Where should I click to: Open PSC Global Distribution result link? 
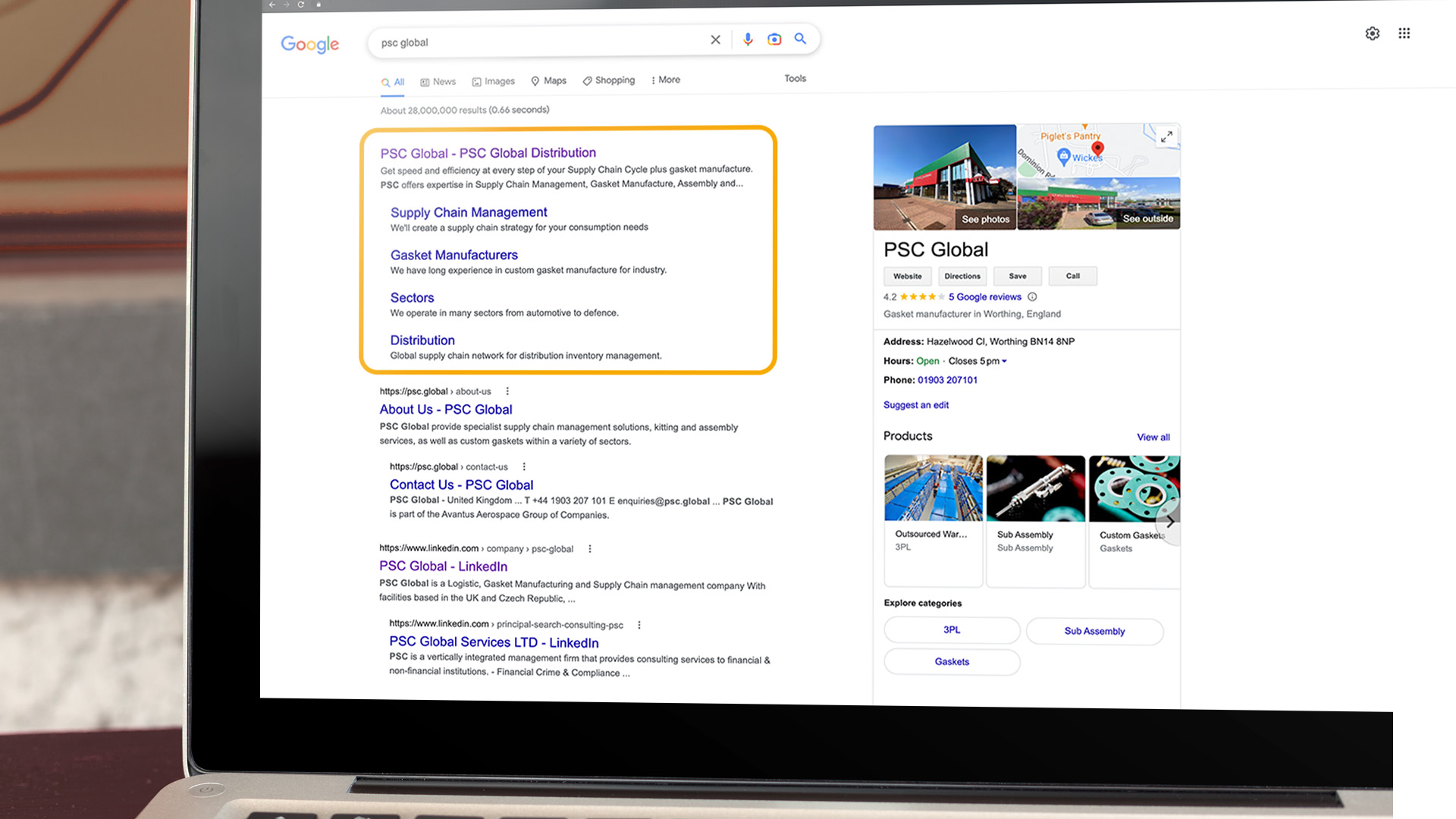[488, 153]
